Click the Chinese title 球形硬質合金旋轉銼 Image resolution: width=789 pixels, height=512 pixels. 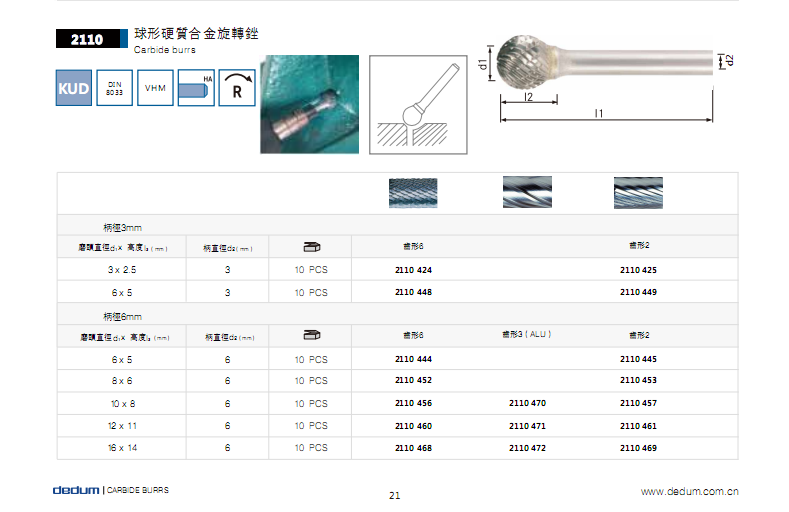click(196, 34)
